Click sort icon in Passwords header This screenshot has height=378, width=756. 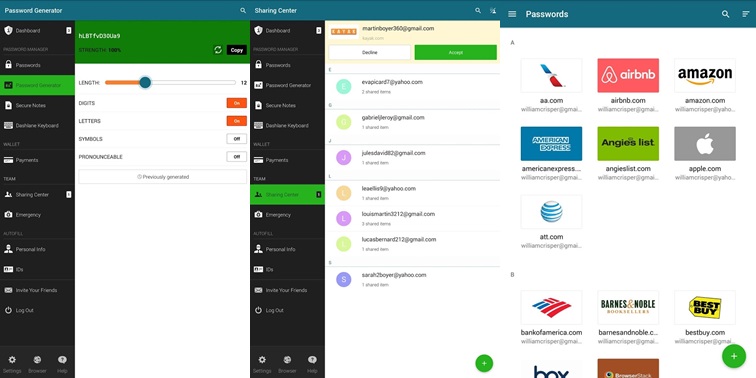[745, 14]
